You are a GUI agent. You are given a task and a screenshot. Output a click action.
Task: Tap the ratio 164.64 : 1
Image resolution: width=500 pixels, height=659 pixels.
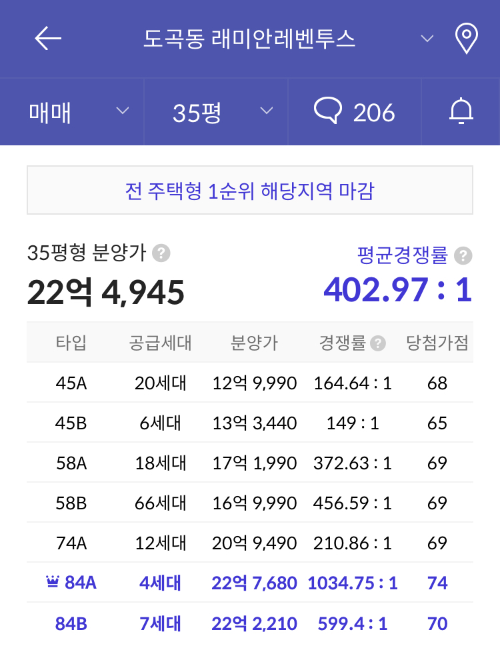(x=353, y=383)
